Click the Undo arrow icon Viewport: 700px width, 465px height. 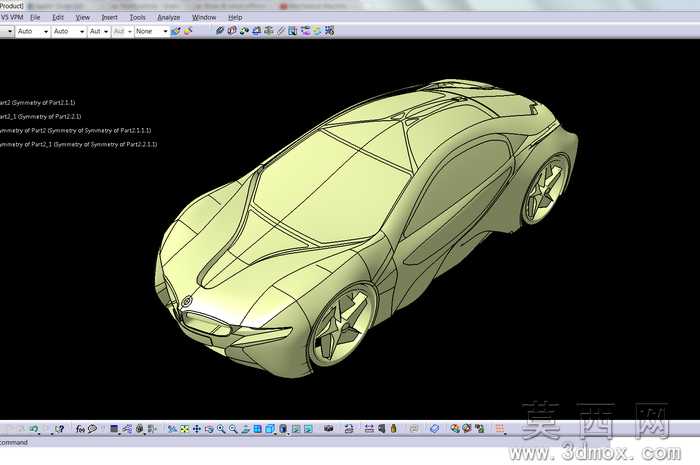click(33, 429)
